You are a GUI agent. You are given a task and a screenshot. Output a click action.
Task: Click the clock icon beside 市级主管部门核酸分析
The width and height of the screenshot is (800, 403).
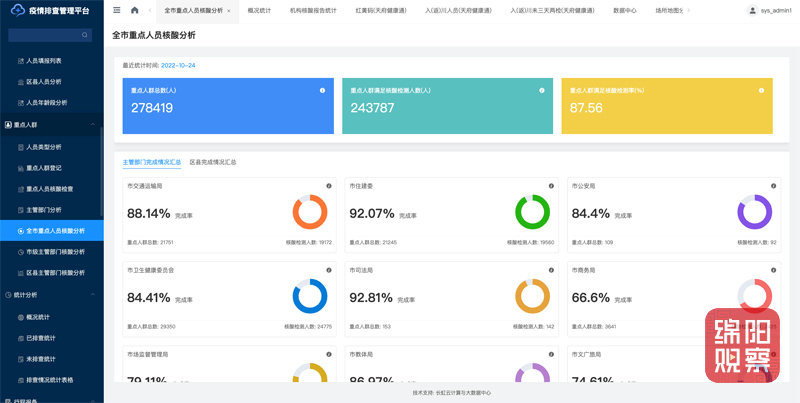[x=21, y=252]
